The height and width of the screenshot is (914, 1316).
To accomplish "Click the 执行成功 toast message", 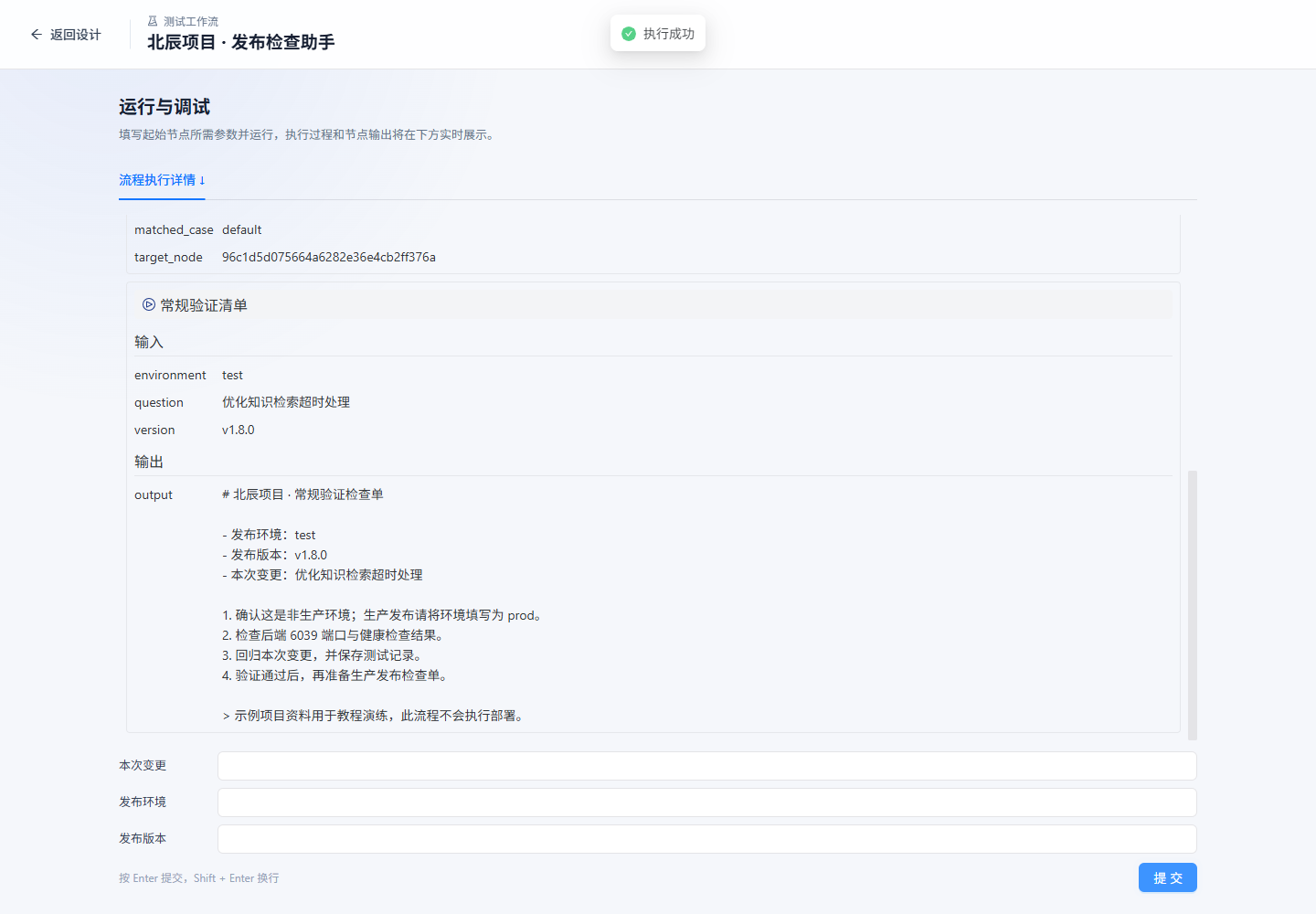I will point(658,34).
